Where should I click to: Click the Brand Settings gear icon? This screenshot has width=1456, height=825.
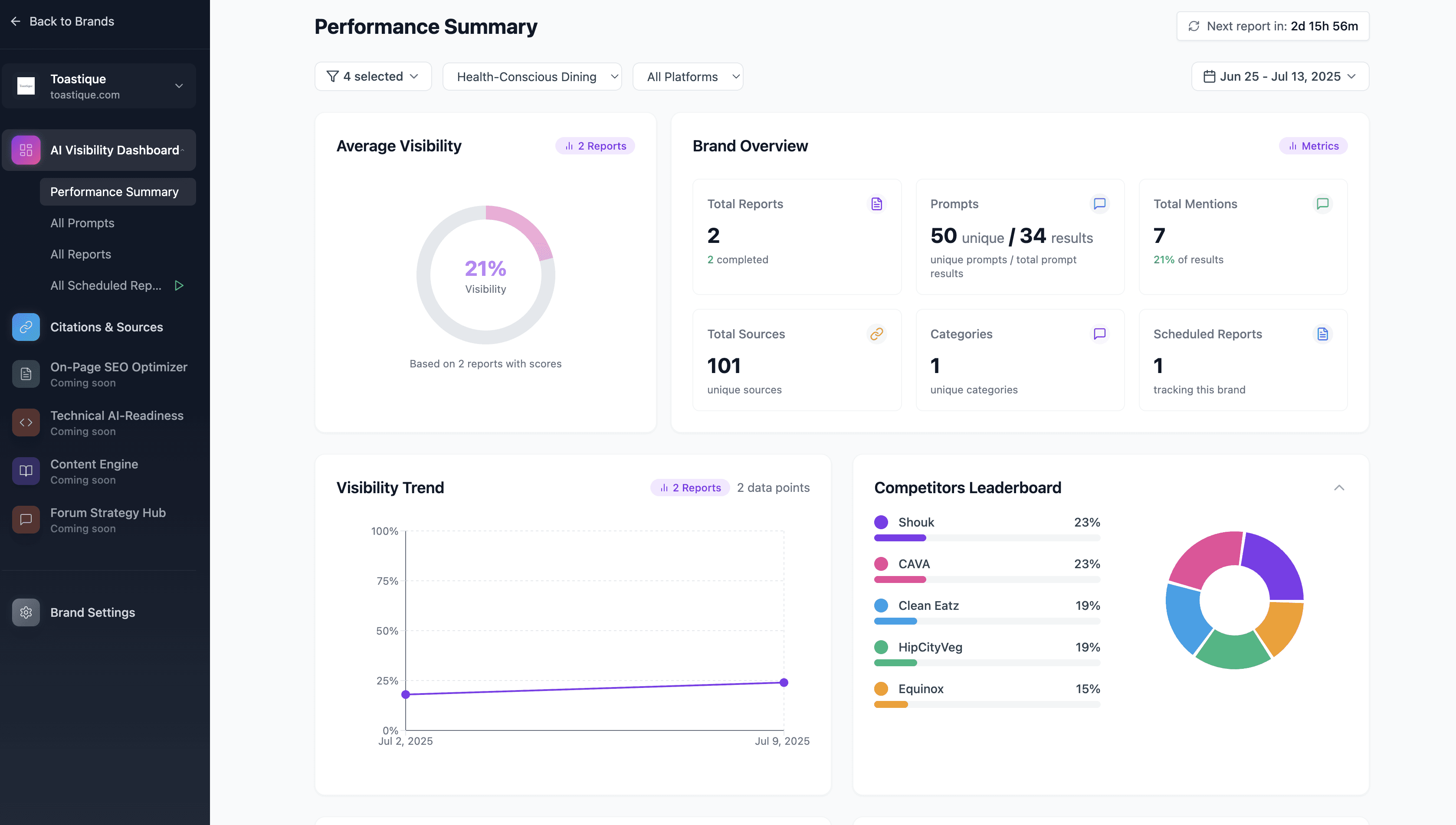tap(26, 612)
